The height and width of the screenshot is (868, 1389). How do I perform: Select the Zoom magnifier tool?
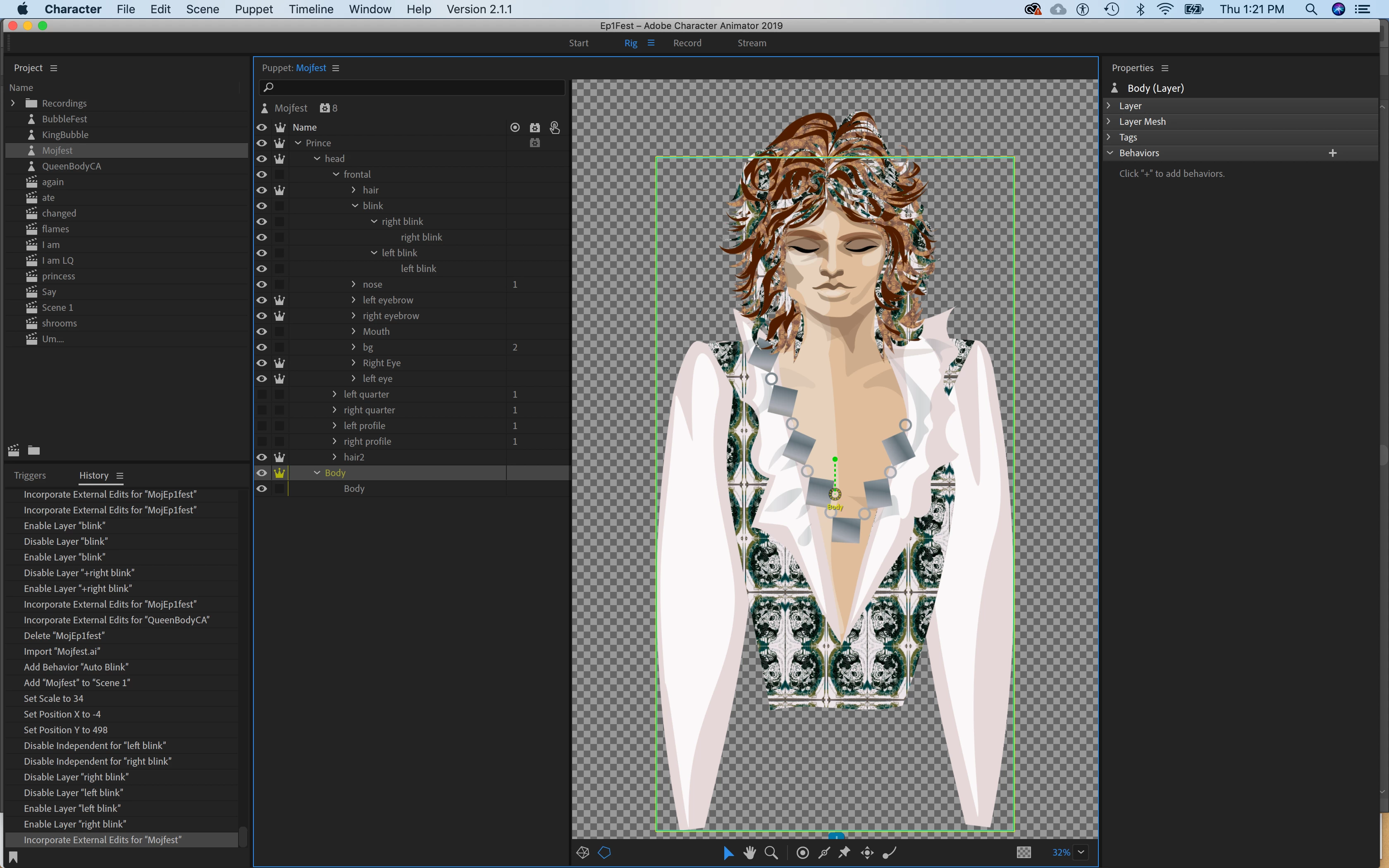[x=771, y=852]
